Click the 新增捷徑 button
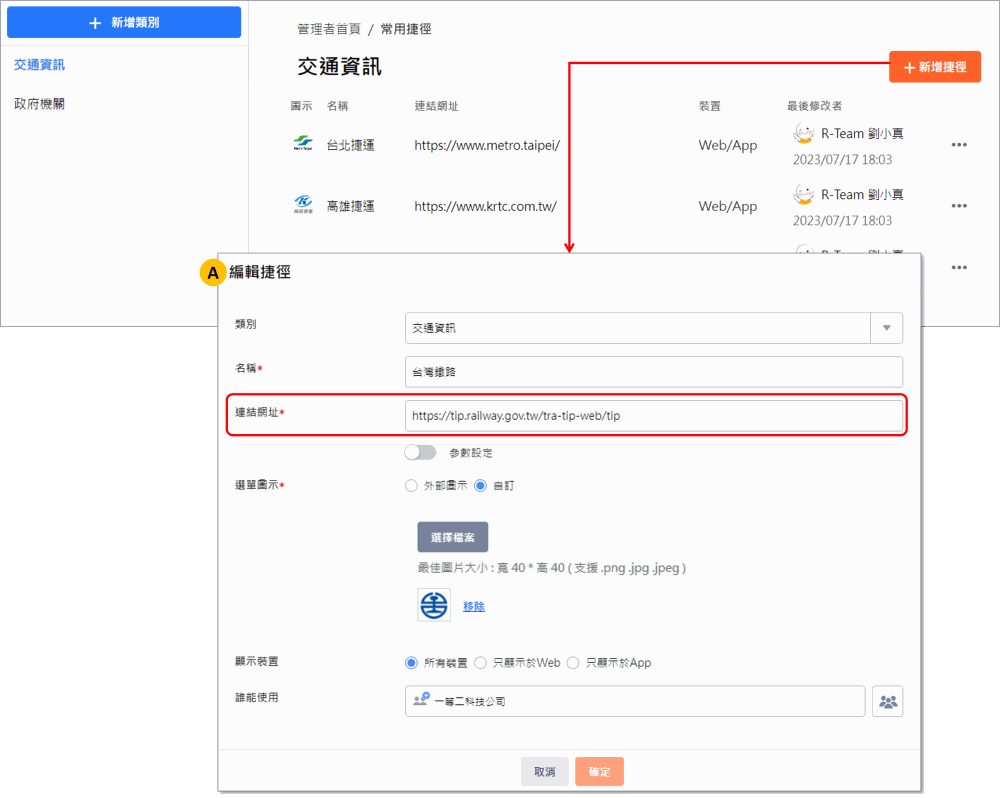The height and width of the screenshot is (798, 1000). click(934, 67)
